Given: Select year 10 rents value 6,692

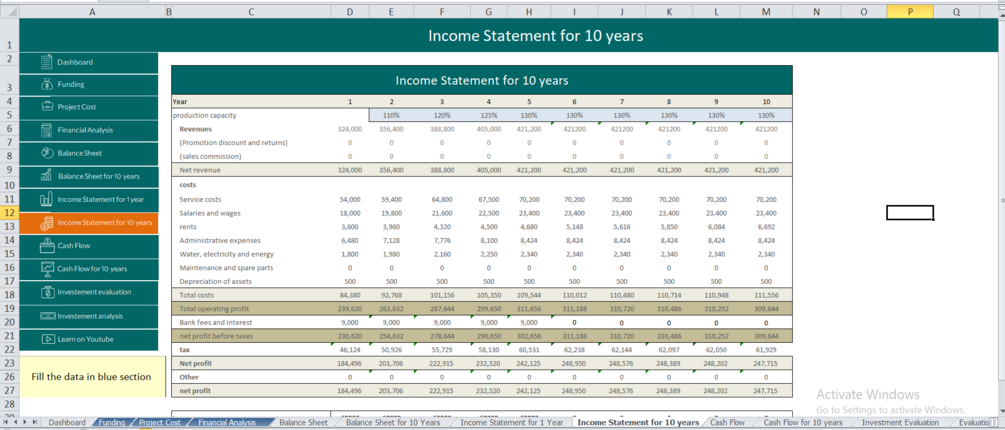Looking at the screenshot, I should (766, 226).
